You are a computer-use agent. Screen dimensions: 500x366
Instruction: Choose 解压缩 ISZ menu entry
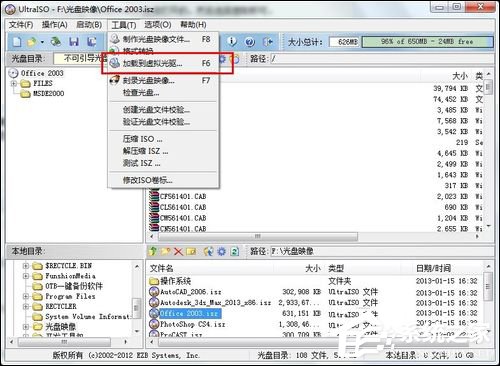tap(163, 151)
